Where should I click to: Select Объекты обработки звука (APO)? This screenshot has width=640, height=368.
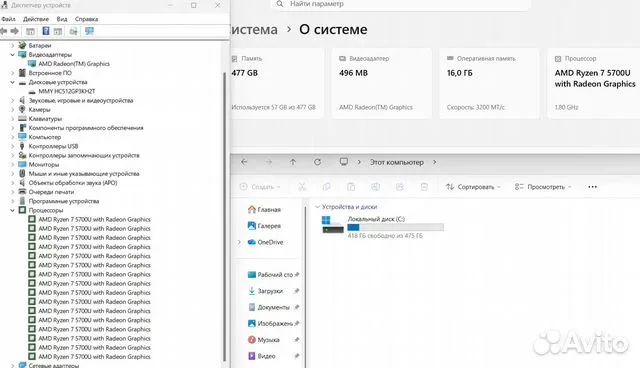[x=73, y=183]
